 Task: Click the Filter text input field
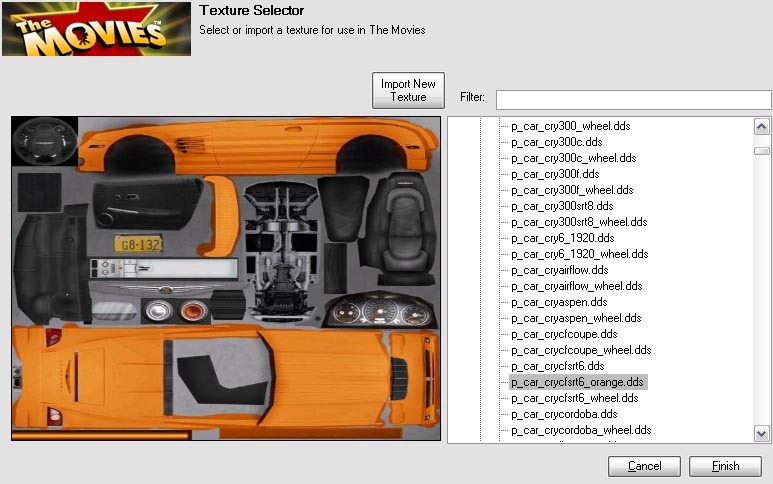pyautogui.click(x=633, y=99)
